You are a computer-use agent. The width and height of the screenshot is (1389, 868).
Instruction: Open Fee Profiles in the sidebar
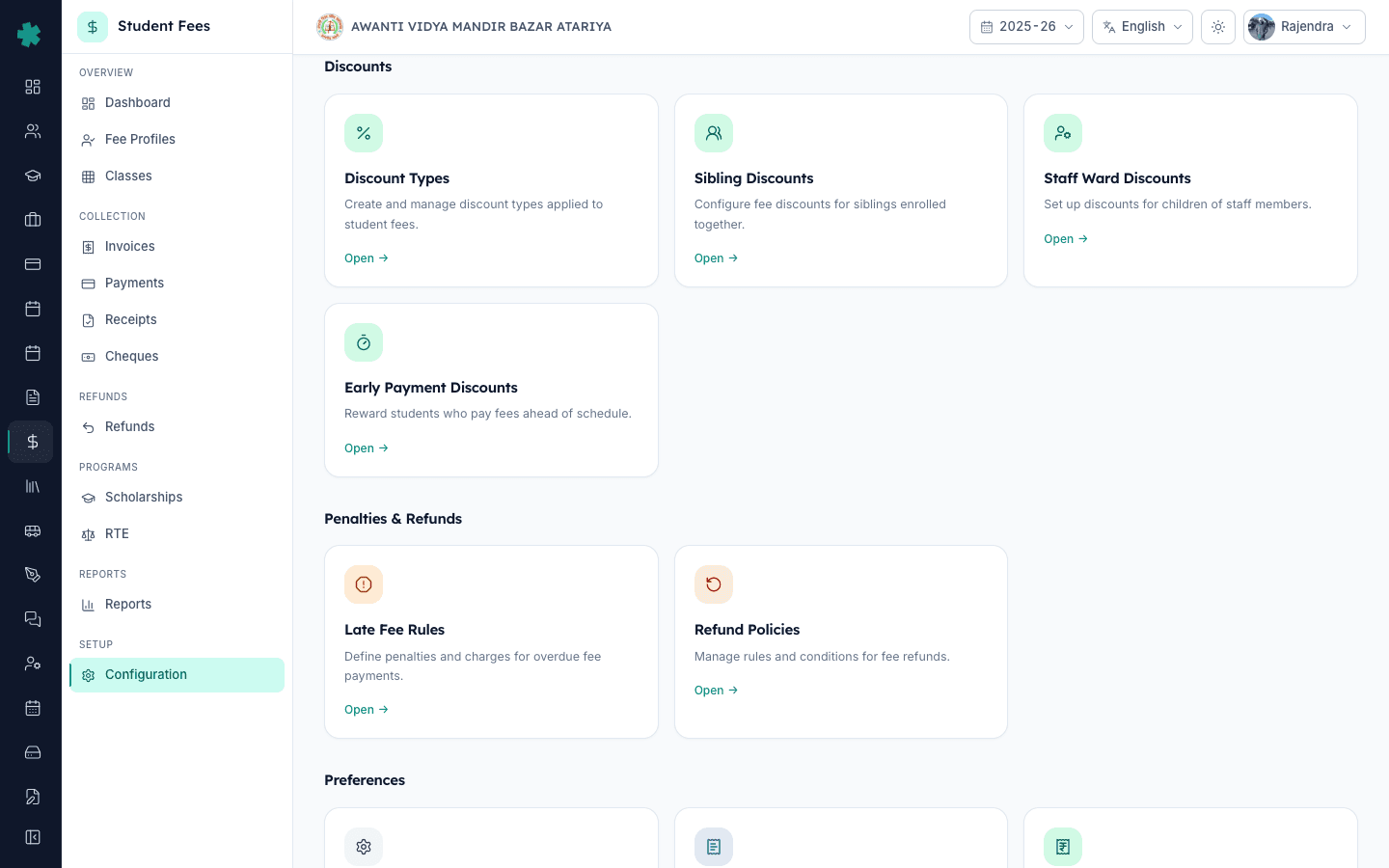point(177,140)
